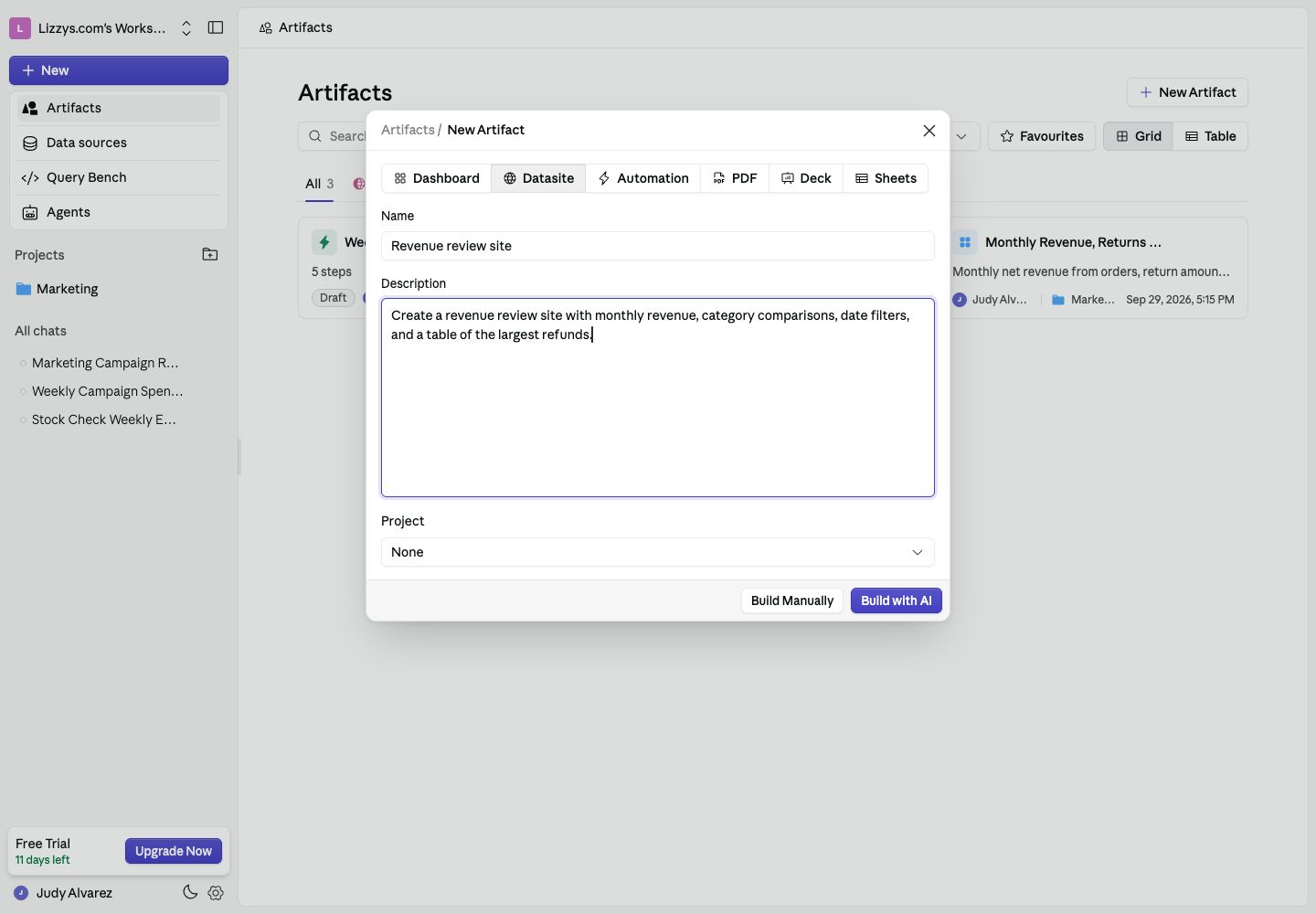Toggle dark mode moon icon
1316x914 pixels.
190,892
